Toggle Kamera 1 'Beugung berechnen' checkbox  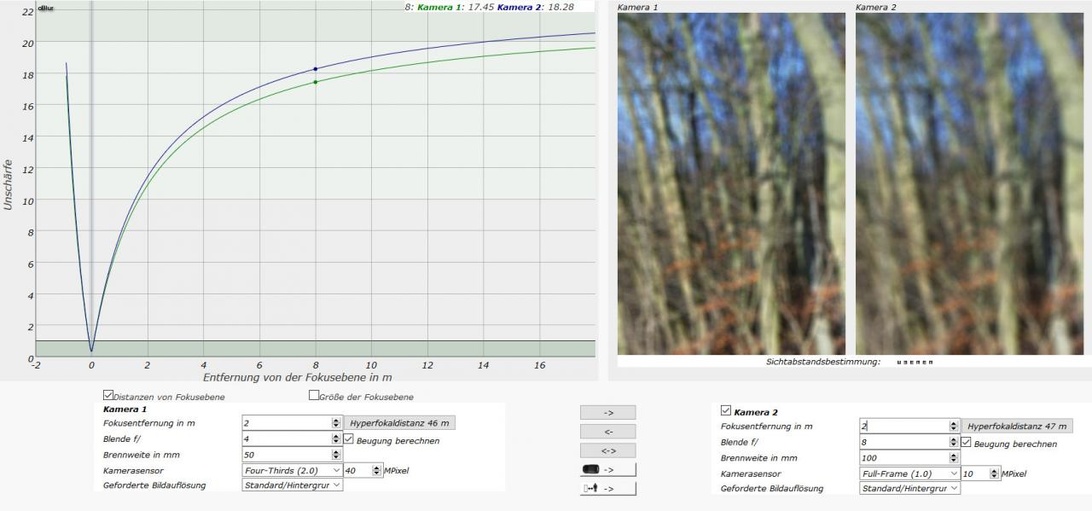349,440
